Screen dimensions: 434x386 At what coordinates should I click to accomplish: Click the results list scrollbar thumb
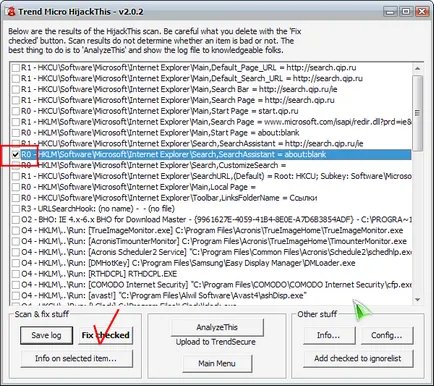click(x=417, y=113)
